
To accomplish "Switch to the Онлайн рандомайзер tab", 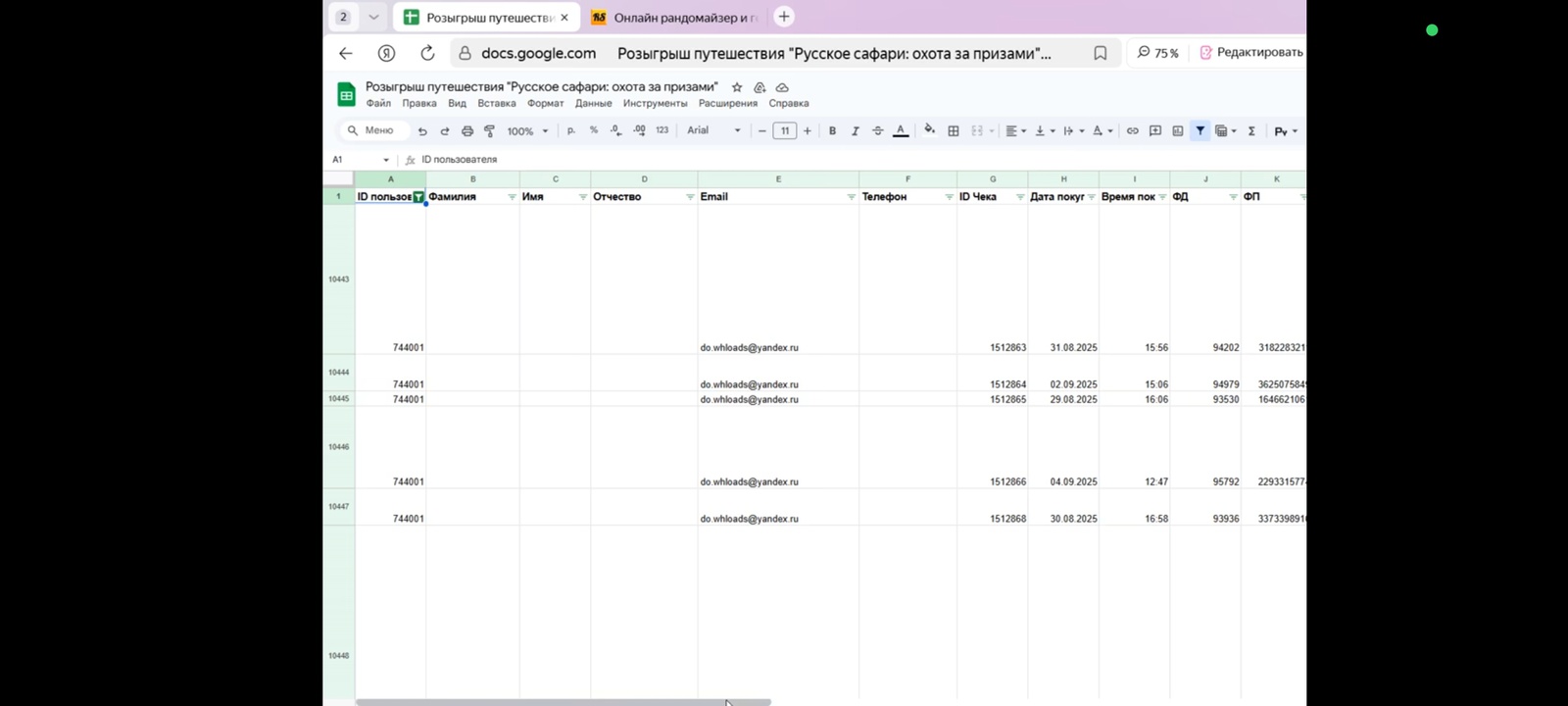I will coord(676,18).
